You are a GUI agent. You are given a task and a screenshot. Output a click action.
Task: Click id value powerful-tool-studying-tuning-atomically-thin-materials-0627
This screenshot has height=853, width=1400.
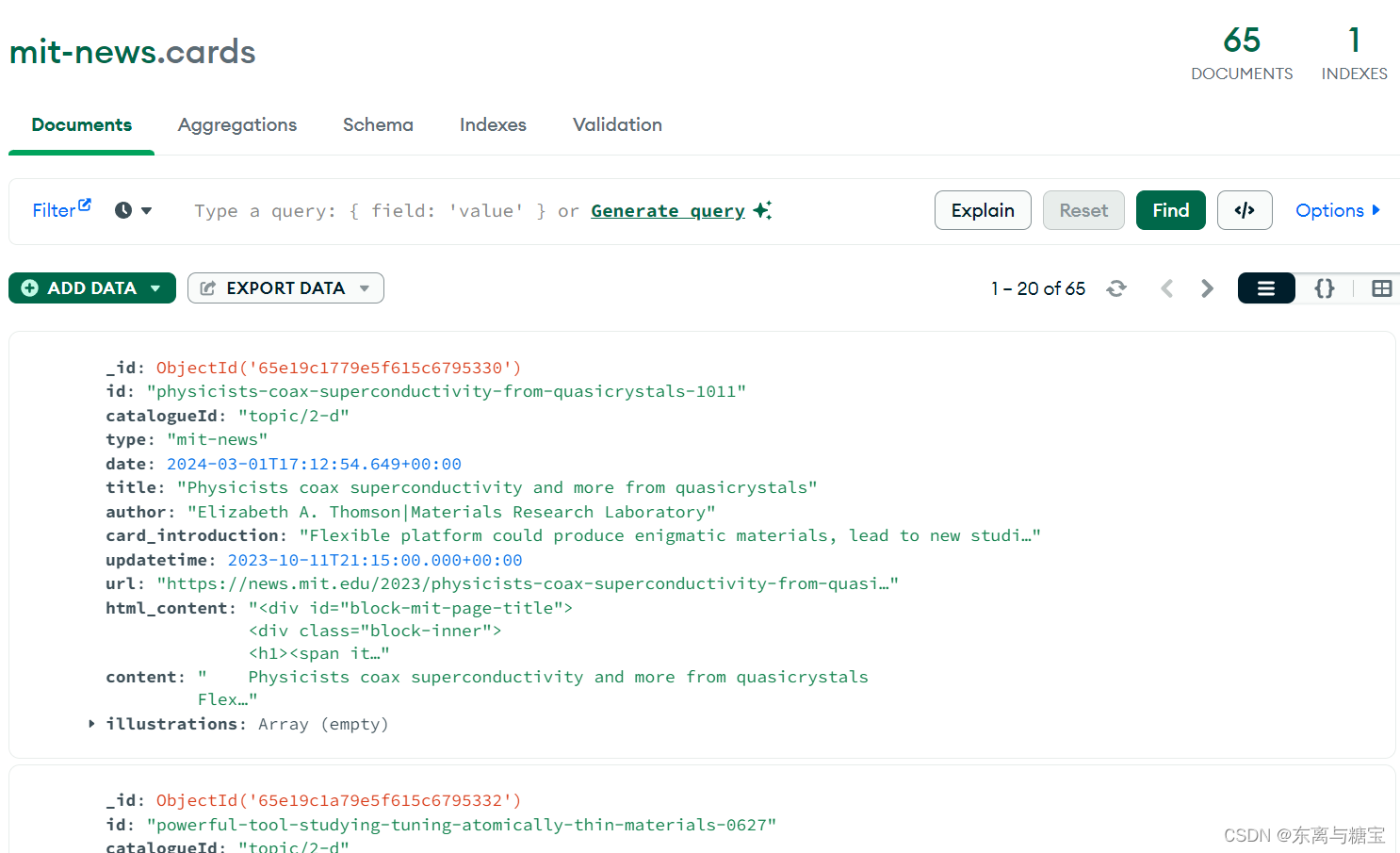[462, 825]
